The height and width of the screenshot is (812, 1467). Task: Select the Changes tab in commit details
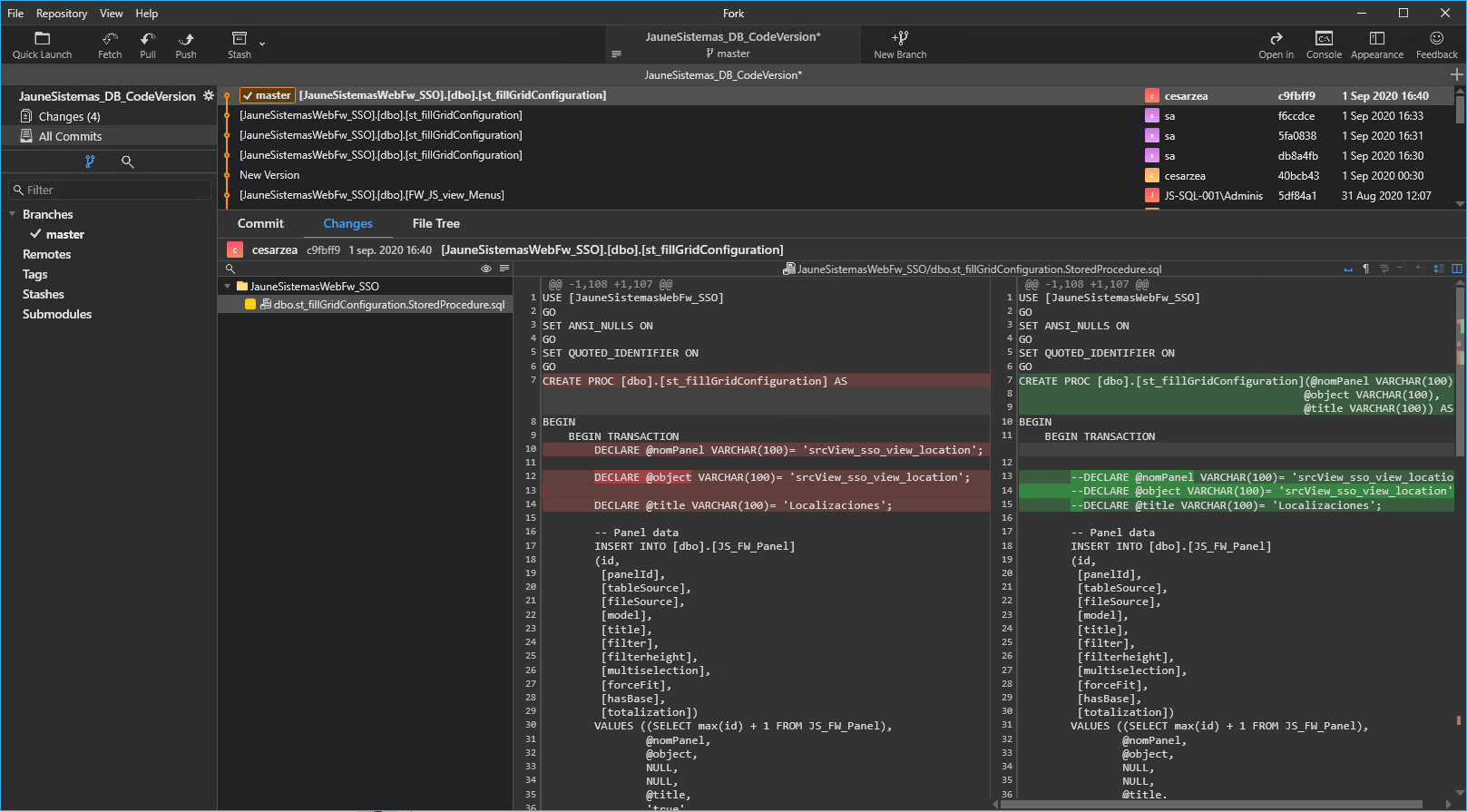(x=347, y=223)
